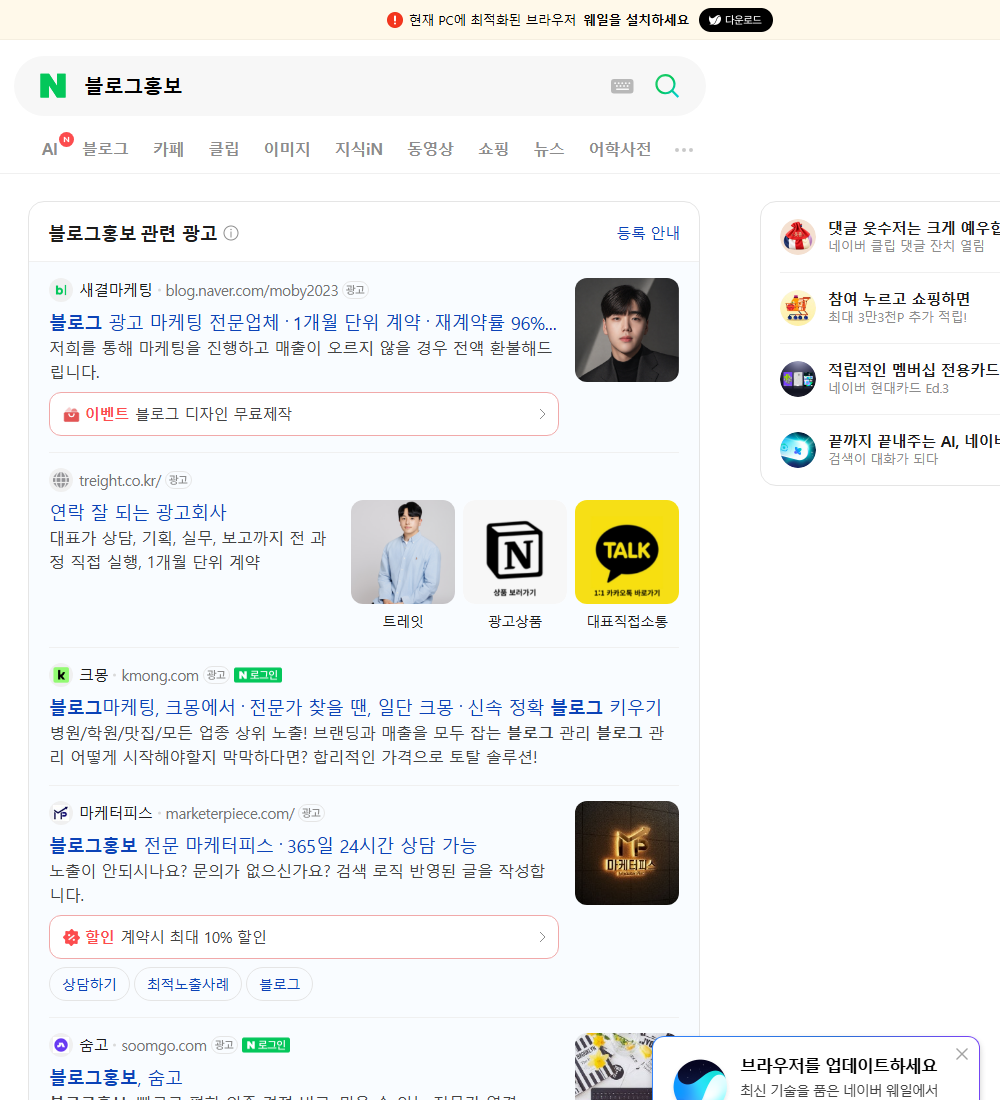Switch to the AI search tab
Viewport: 1000px width, 1100px height.
click(x=49, y=149)
